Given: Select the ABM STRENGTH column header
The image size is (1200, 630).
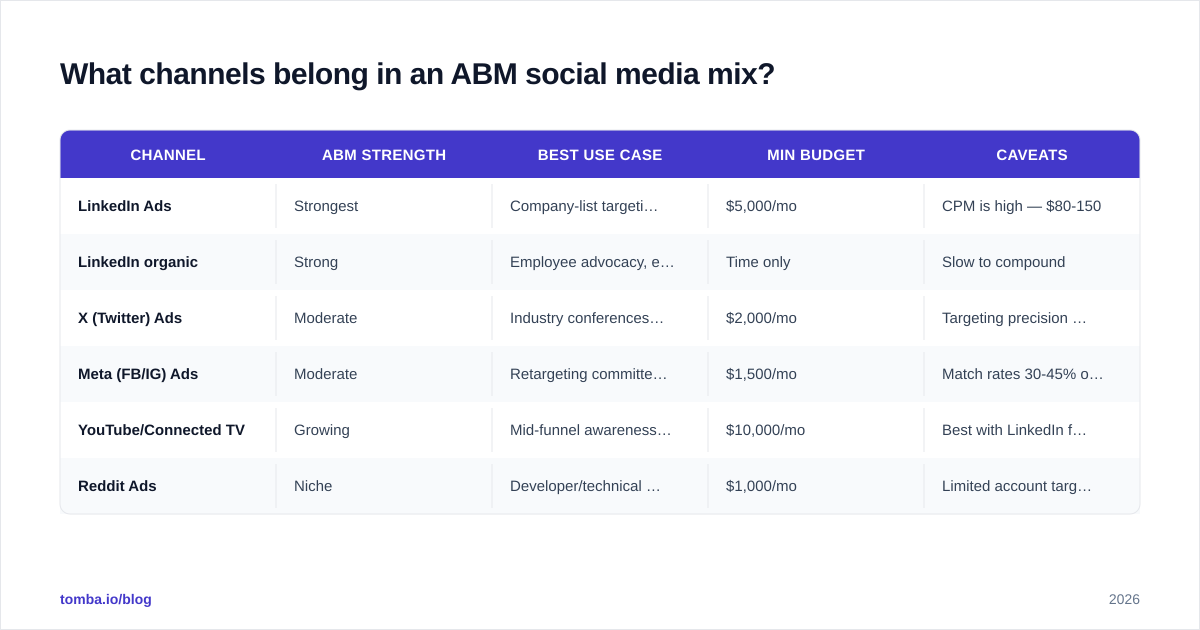Looking at the screenshot, I should click(384, 155).
